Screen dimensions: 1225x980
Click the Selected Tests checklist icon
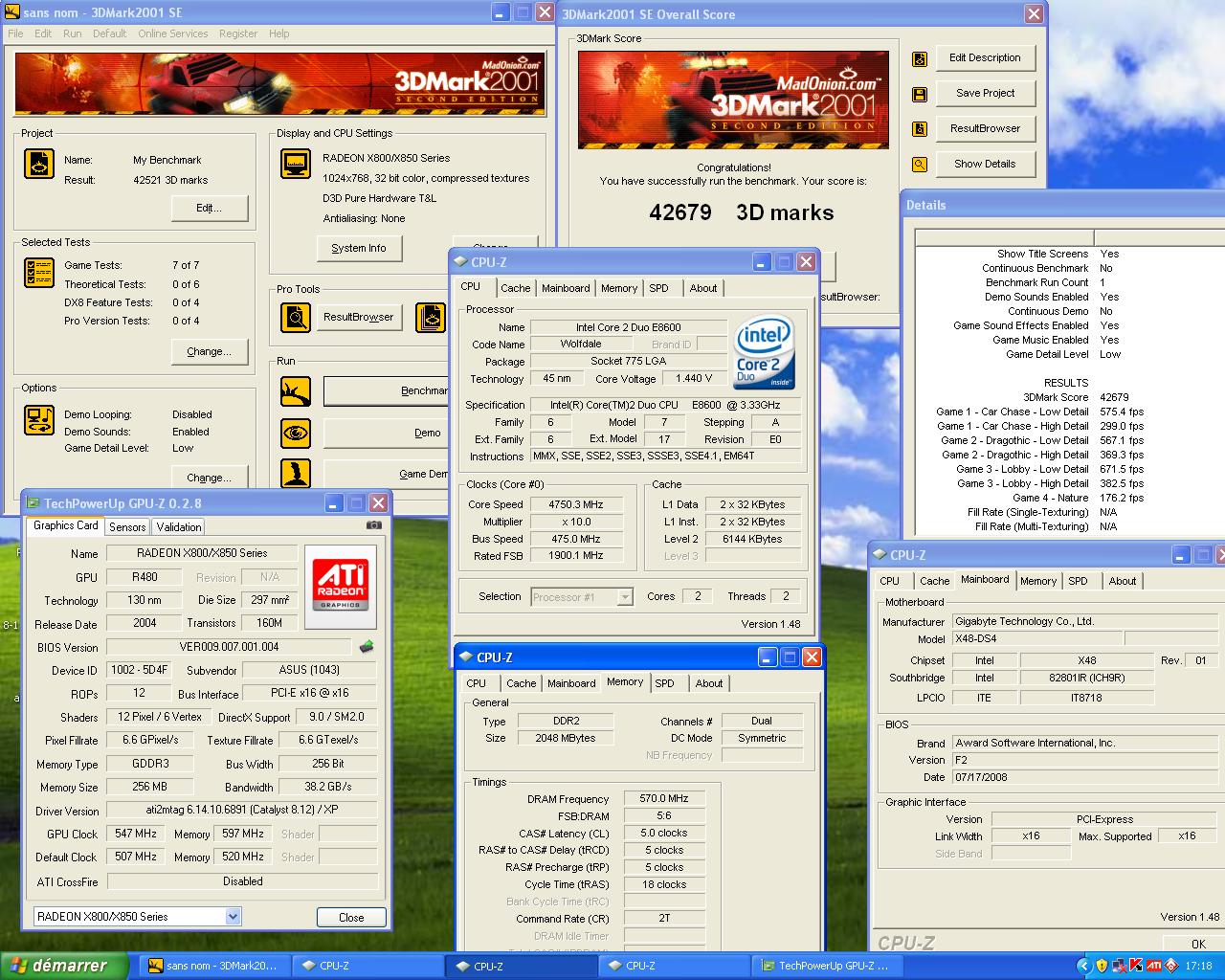point(39,273)
